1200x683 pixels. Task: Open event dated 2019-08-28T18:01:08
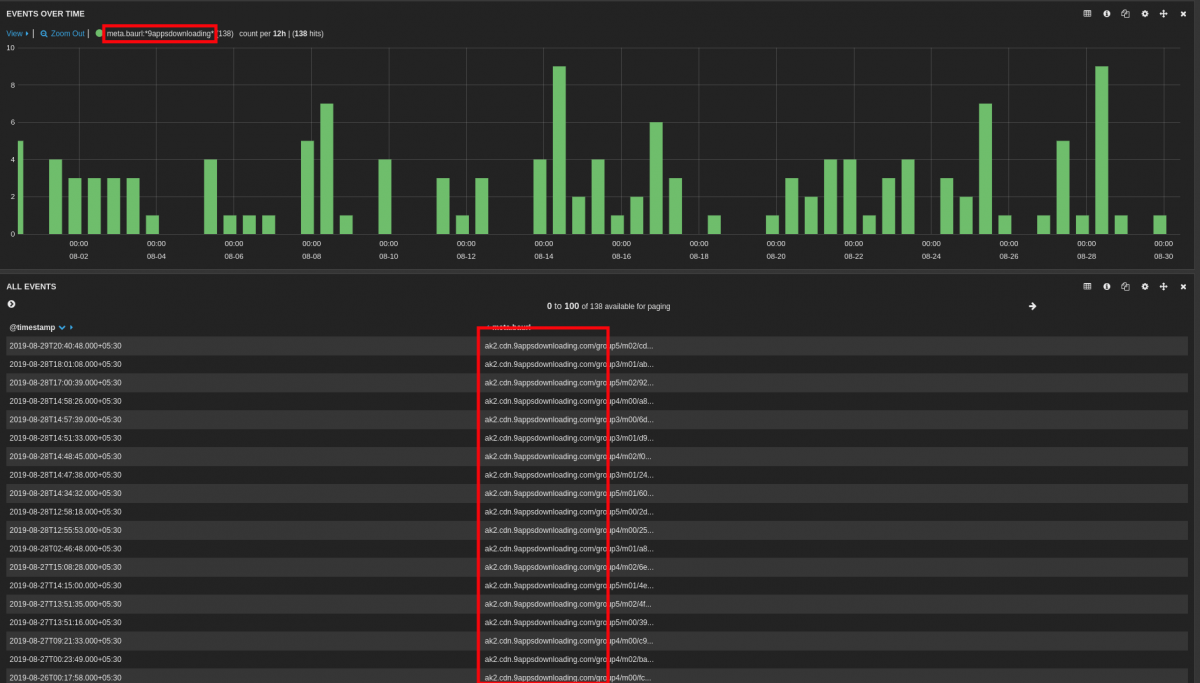(x=66, y=364)
